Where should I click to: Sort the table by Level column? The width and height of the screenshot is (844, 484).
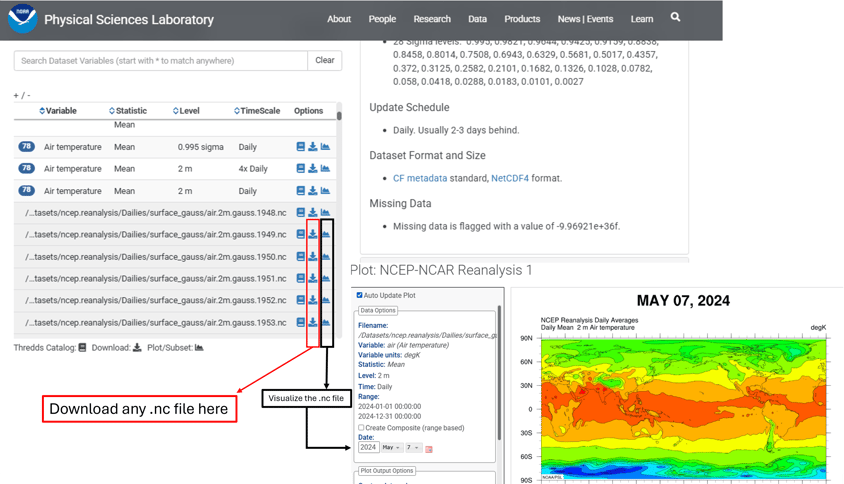click(x=186, y=111)
